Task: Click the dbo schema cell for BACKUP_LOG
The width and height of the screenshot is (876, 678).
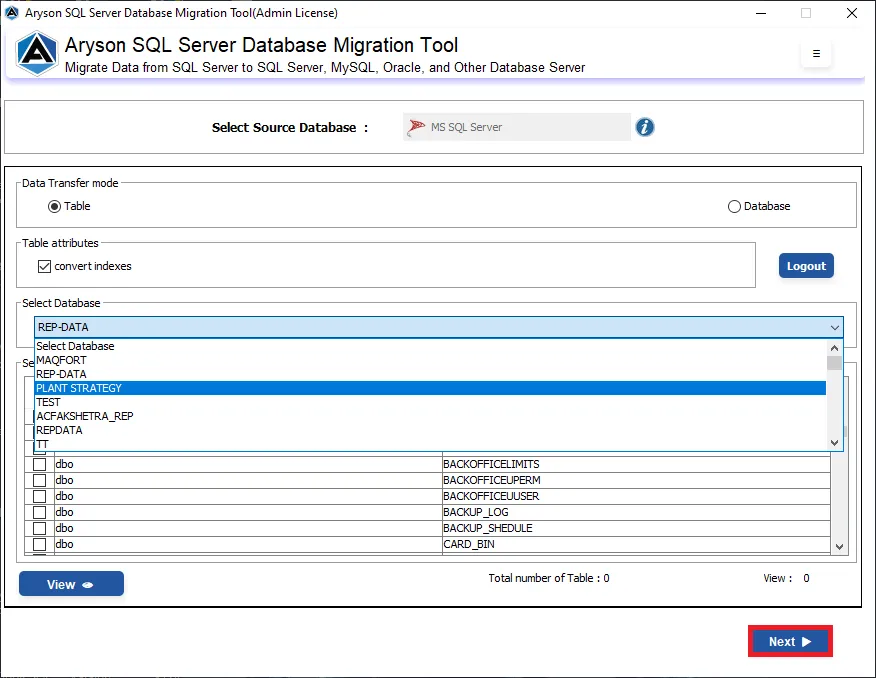Action: (x=248, y=512)
